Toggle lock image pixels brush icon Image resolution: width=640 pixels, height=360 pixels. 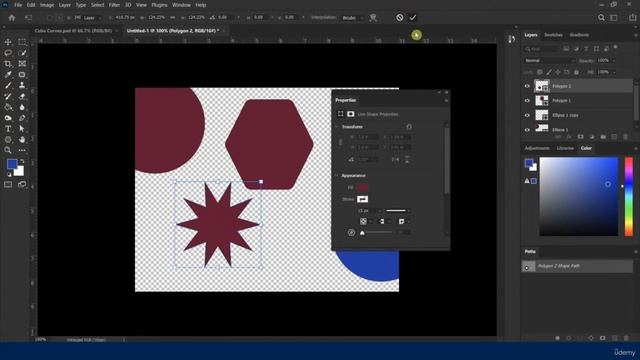tap(549, 72)
